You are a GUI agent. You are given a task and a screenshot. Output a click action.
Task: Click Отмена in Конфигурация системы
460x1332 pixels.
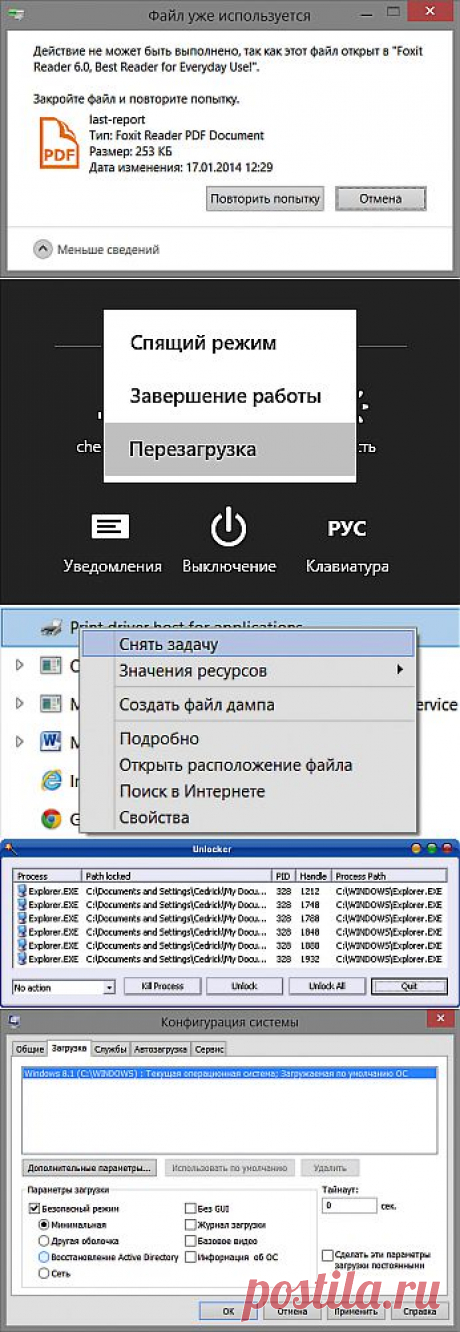click(291, 1310)
